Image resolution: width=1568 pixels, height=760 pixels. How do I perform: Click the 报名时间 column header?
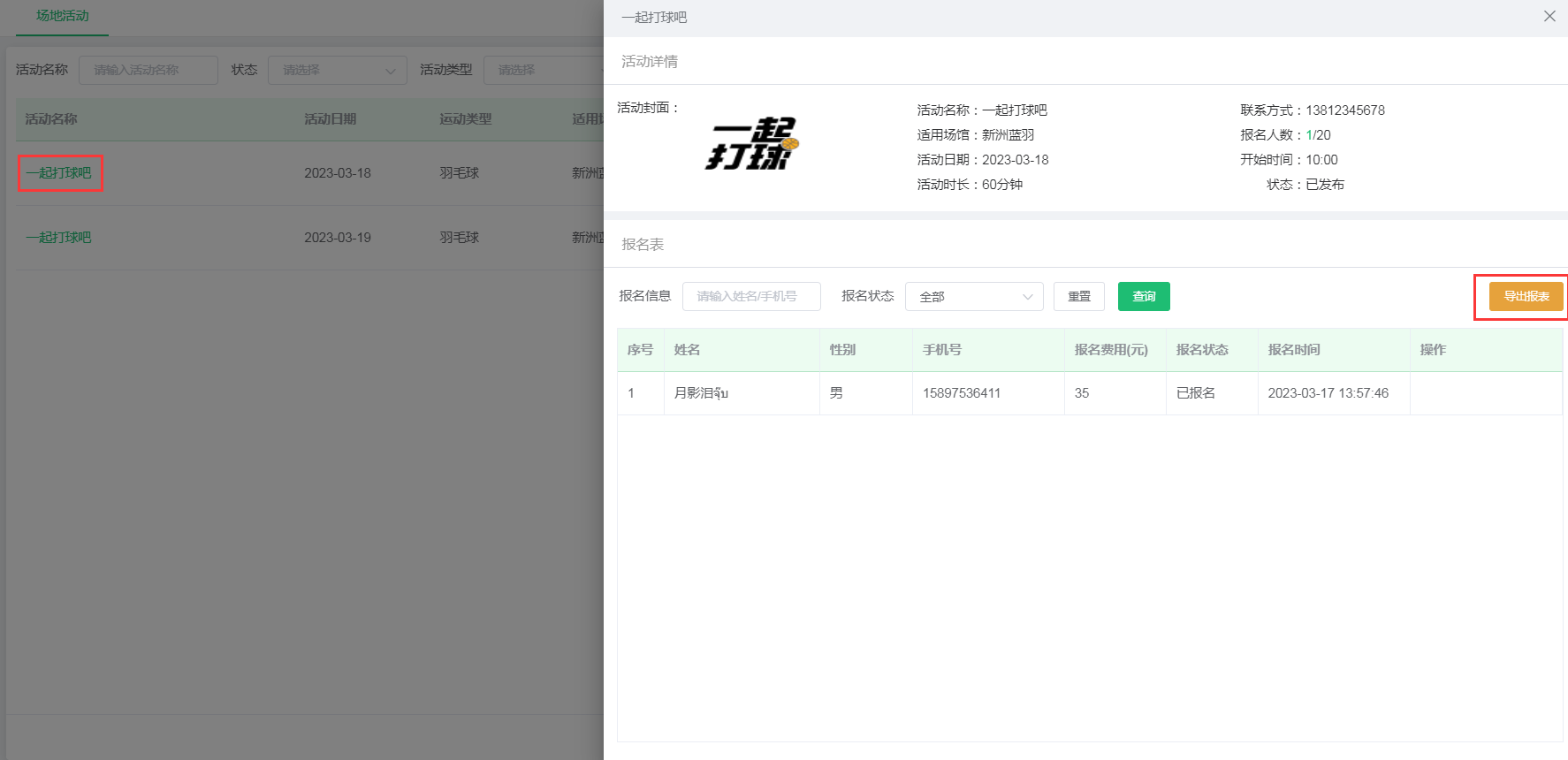coord(1293,350)
